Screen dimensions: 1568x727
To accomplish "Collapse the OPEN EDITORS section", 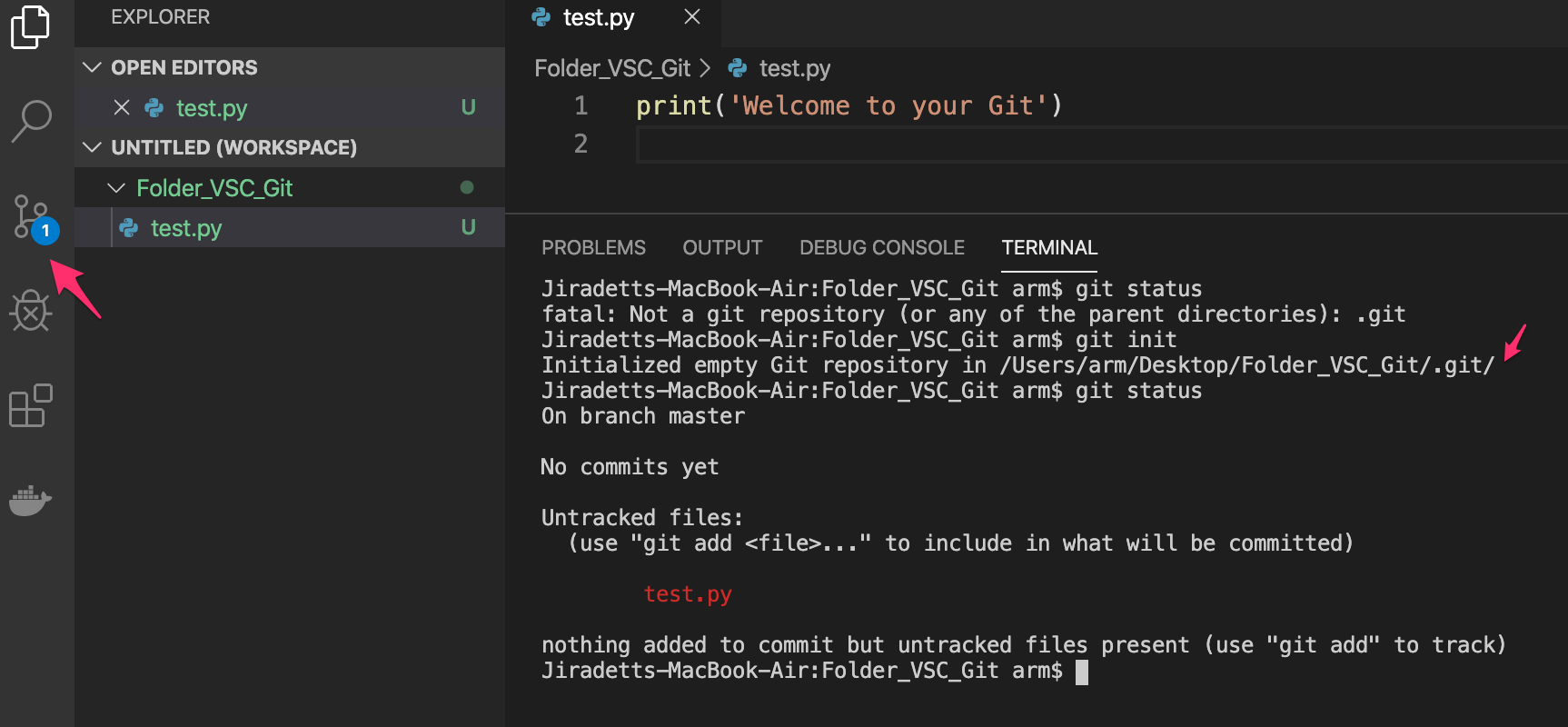I will pos(92,66).
